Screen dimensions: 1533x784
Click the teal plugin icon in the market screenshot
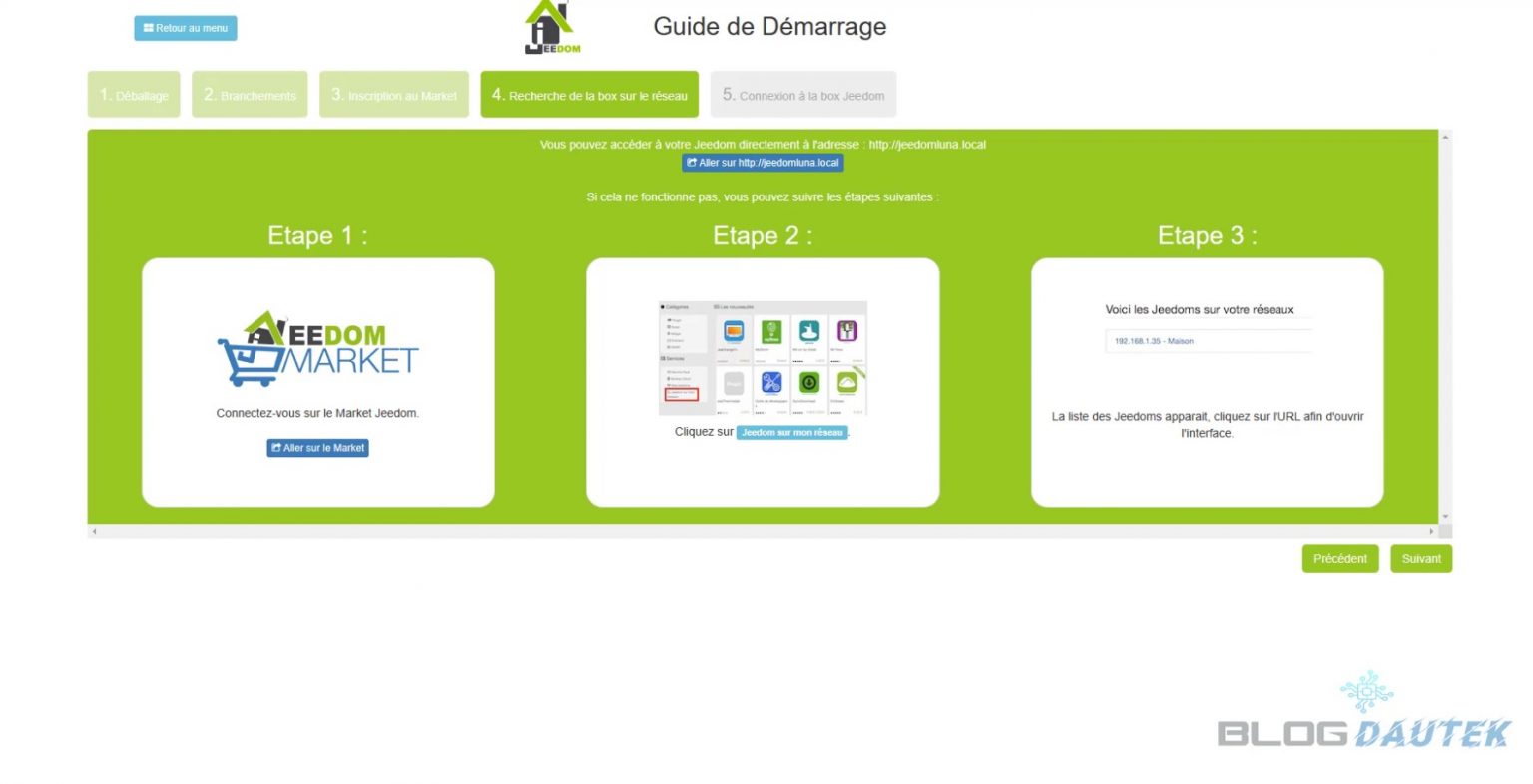pyautogui.click(x=809, y=331)
